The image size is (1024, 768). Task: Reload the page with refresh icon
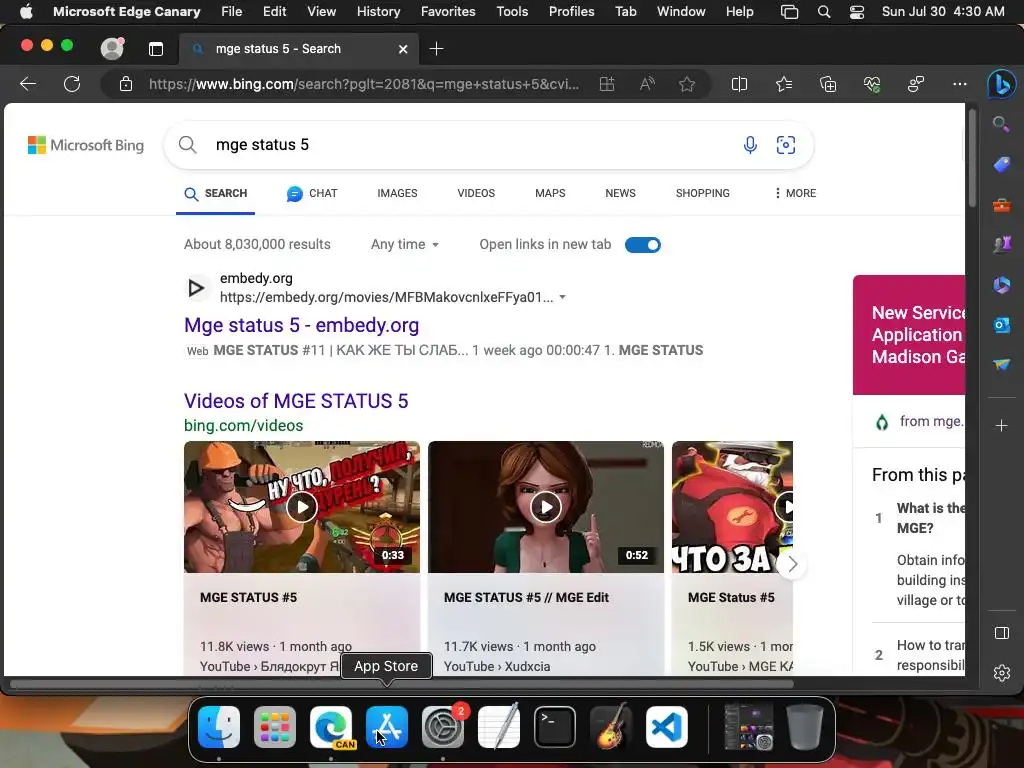tap(72, 84)
